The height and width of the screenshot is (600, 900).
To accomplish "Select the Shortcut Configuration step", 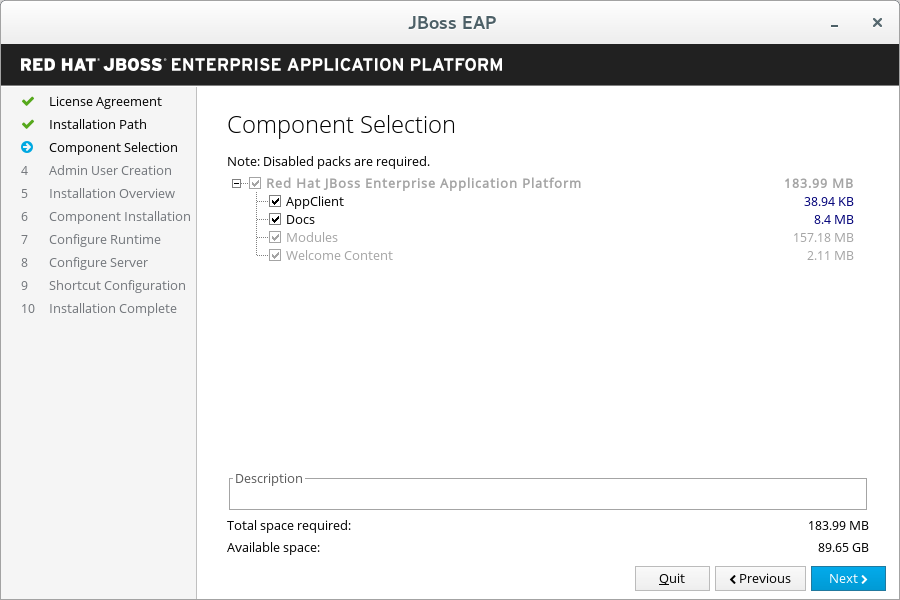I will [117, 285].
